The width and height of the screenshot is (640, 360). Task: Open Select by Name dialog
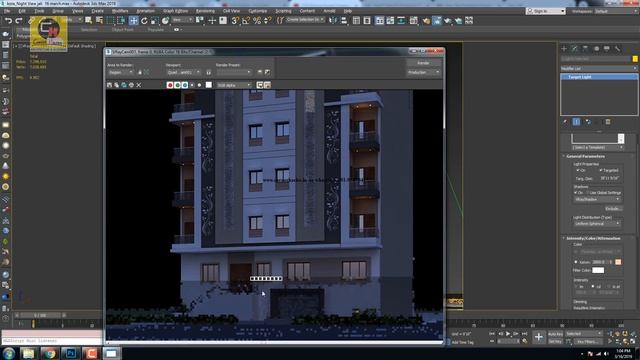point(99,20)
